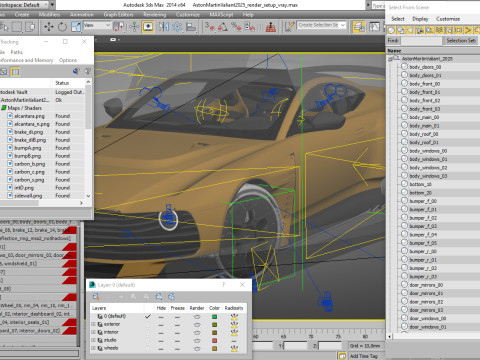The image size is (480, 360).
Task: Open Customize menu in Select From Scene
Action: (x=448, y=19)
